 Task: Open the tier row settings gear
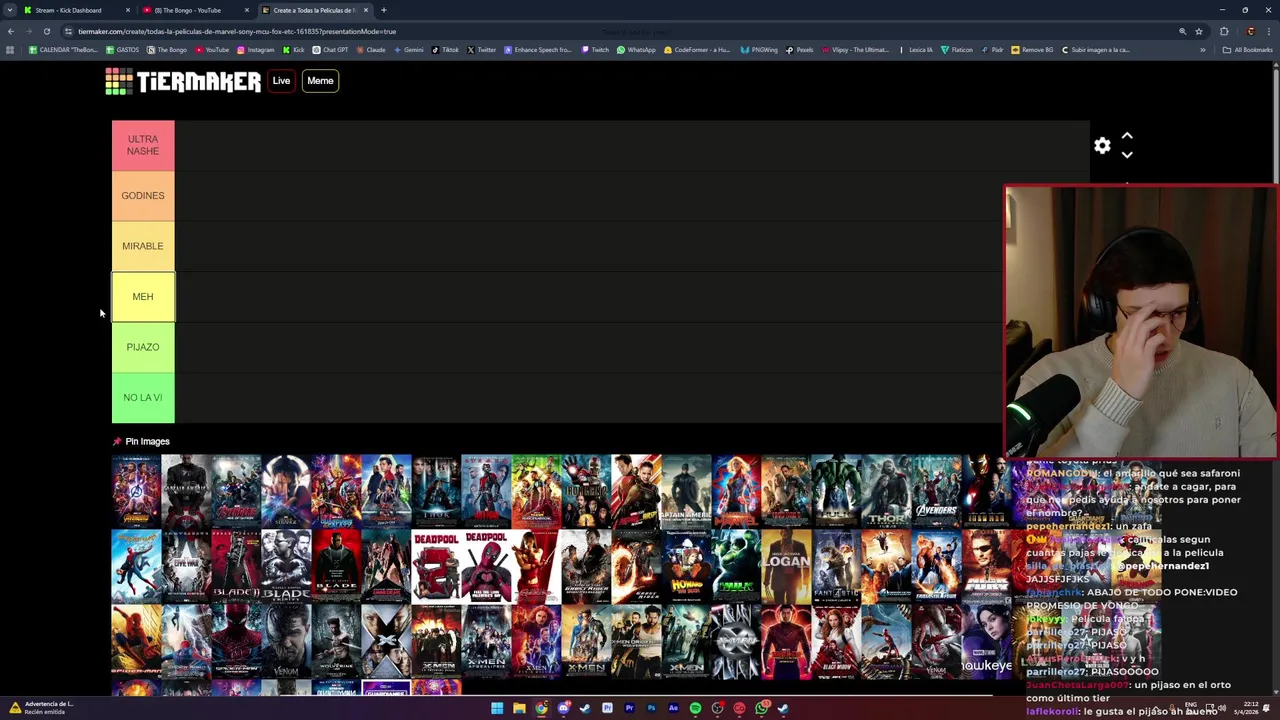[x=1102, y=146]
